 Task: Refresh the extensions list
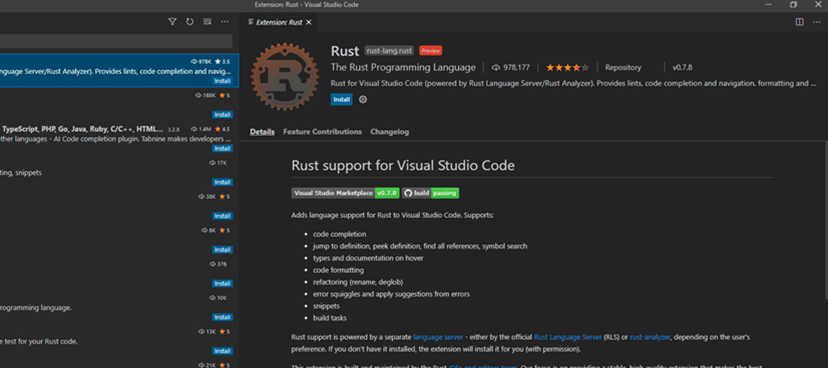coord(190,22)
